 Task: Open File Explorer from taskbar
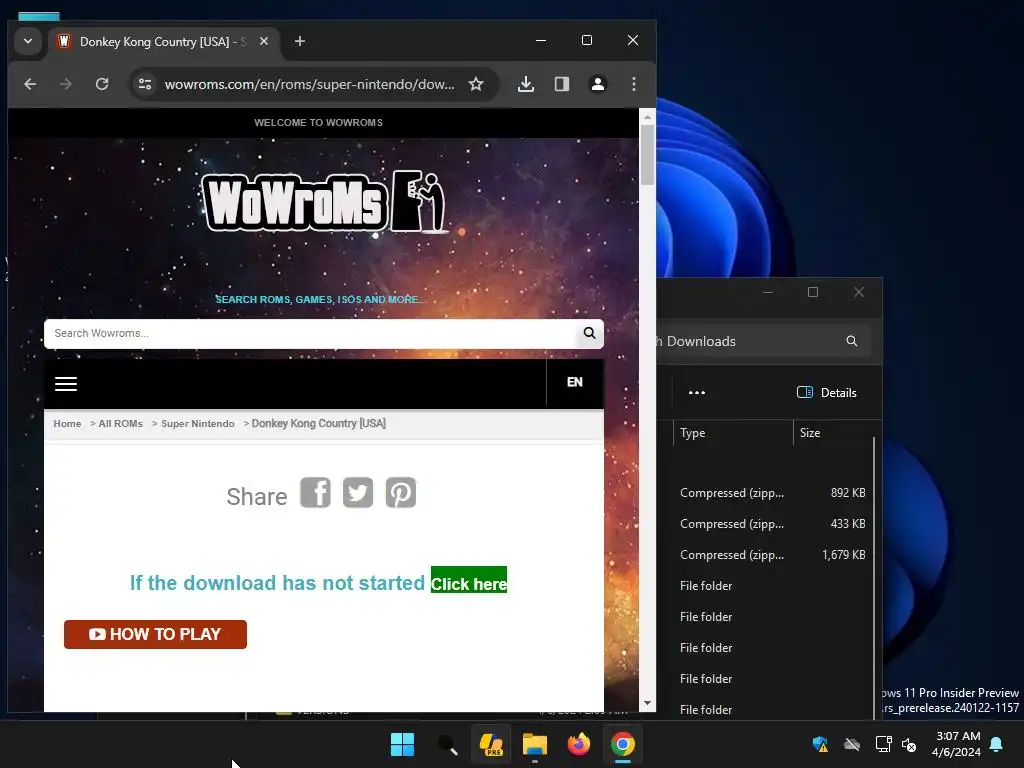click(534, 744)
